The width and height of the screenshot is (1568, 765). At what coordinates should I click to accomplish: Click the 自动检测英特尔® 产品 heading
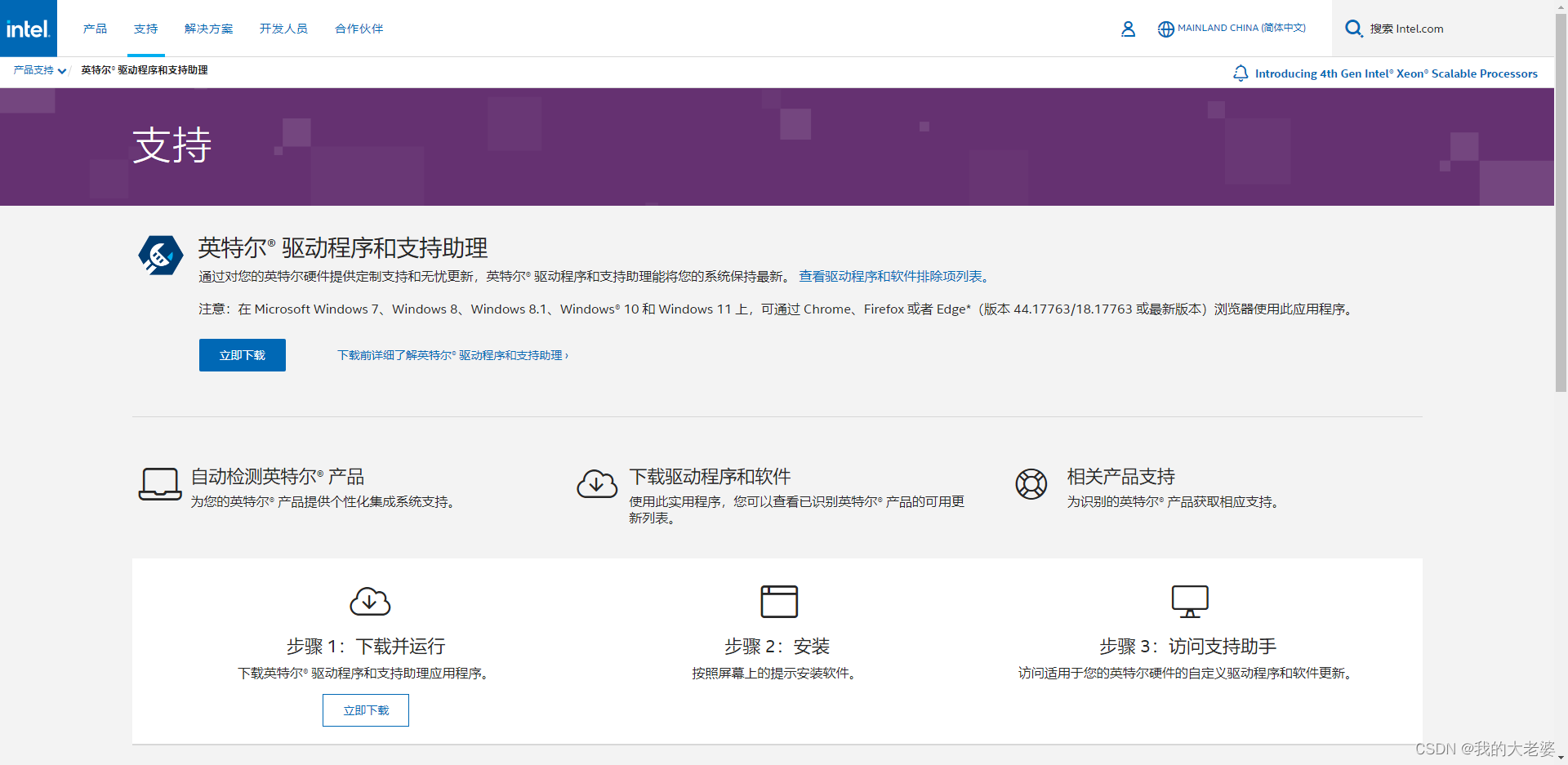click(x=278, y=477)
